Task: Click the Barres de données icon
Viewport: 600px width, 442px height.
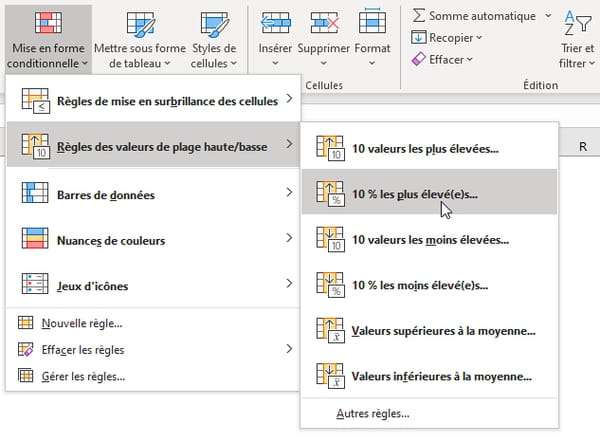Action: 35,192
